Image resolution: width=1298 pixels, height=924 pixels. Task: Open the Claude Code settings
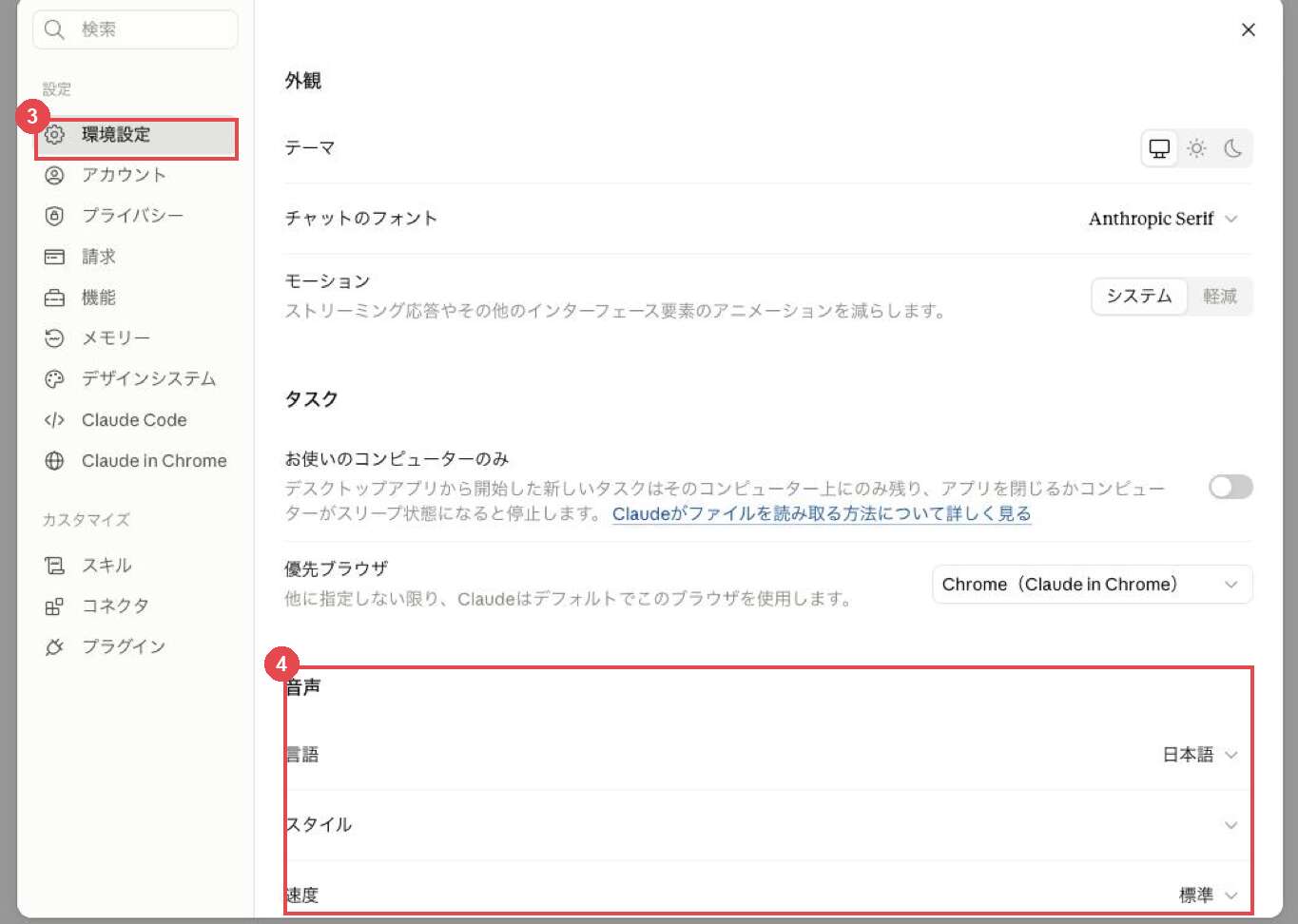[x=136, y=420]
